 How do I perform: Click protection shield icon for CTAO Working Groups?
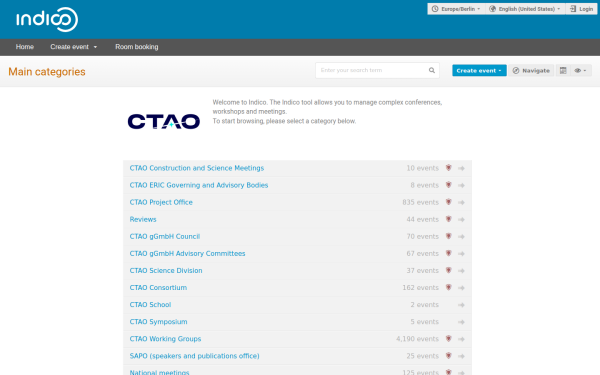pyautogui.click(x=449, y=339)
